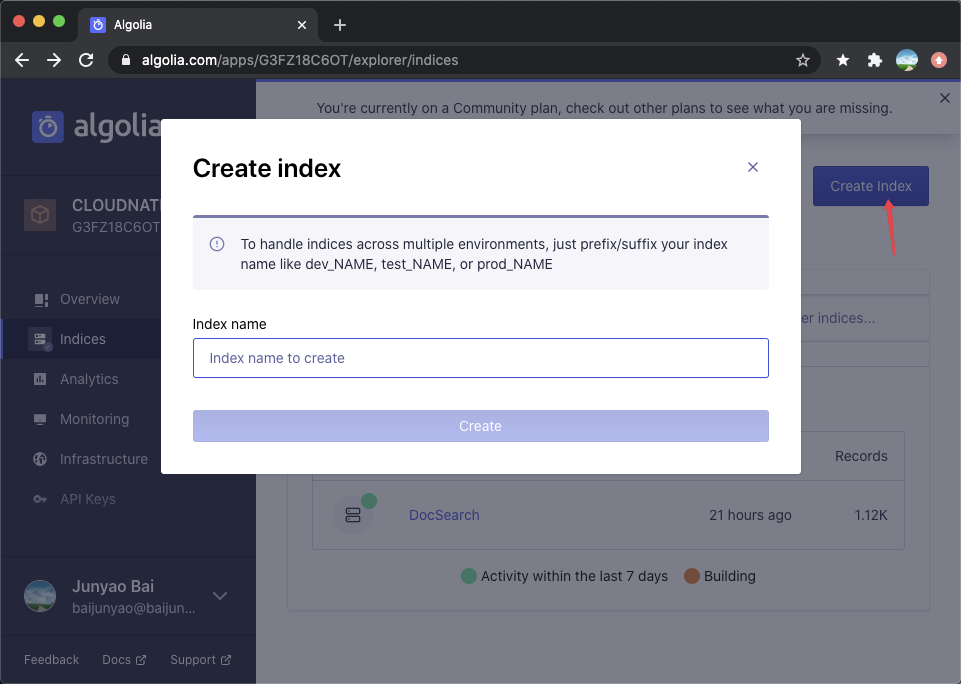Focus the Index name input field

(x=480, y=358)
